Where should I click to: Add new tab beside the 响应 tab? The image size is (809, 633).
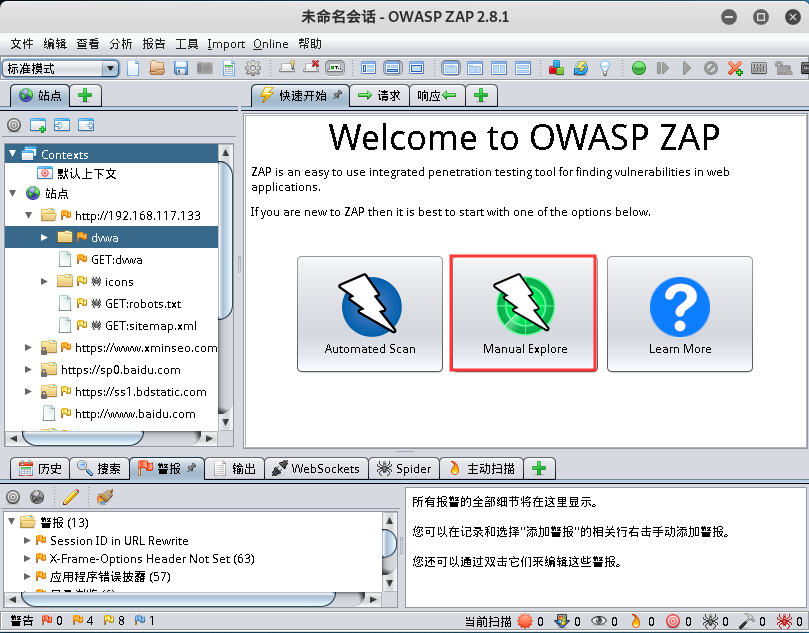pos(481,95)
